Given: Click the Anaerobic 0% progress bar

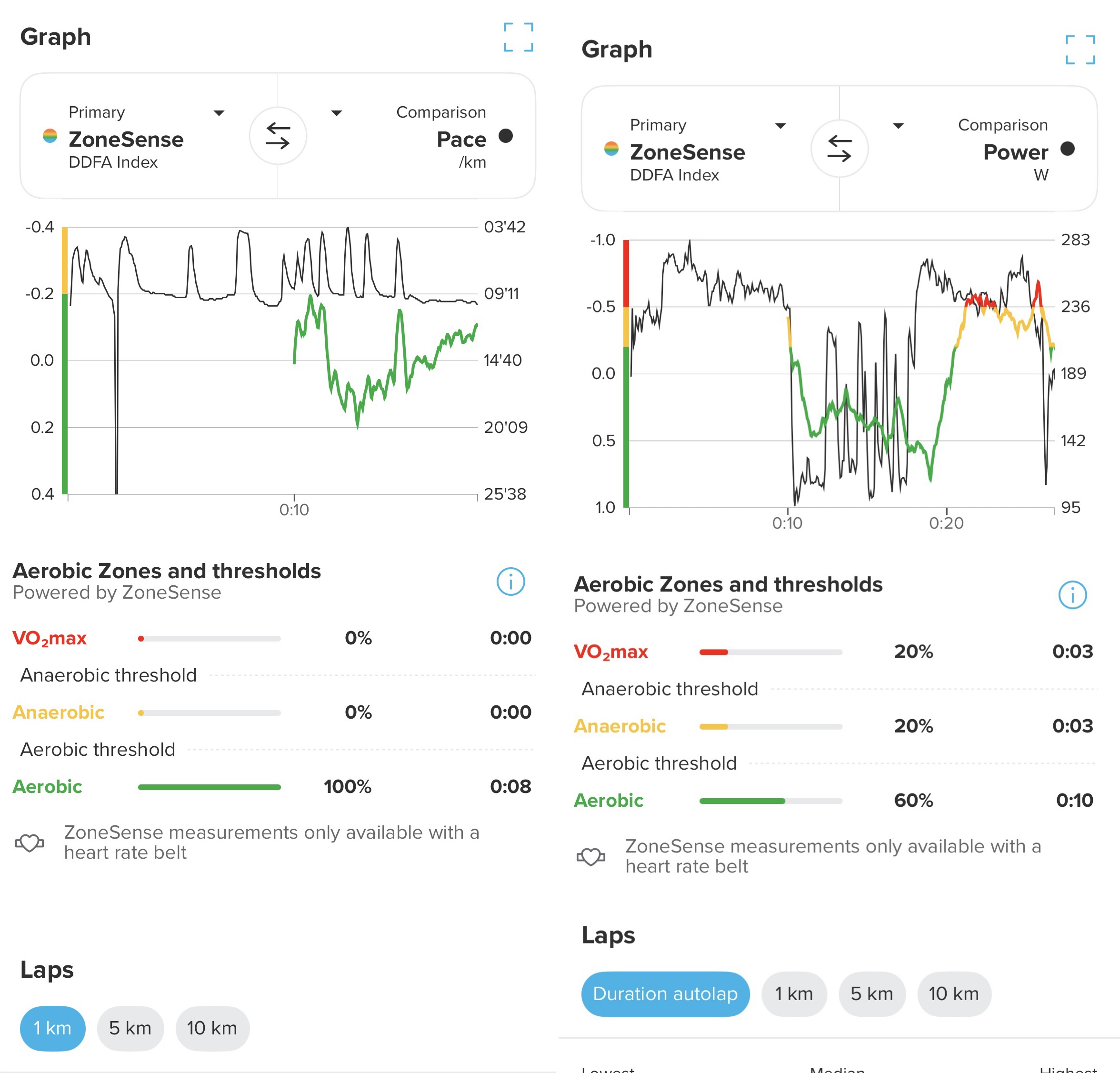Looking at the screenshot, I should pos(209,712).
